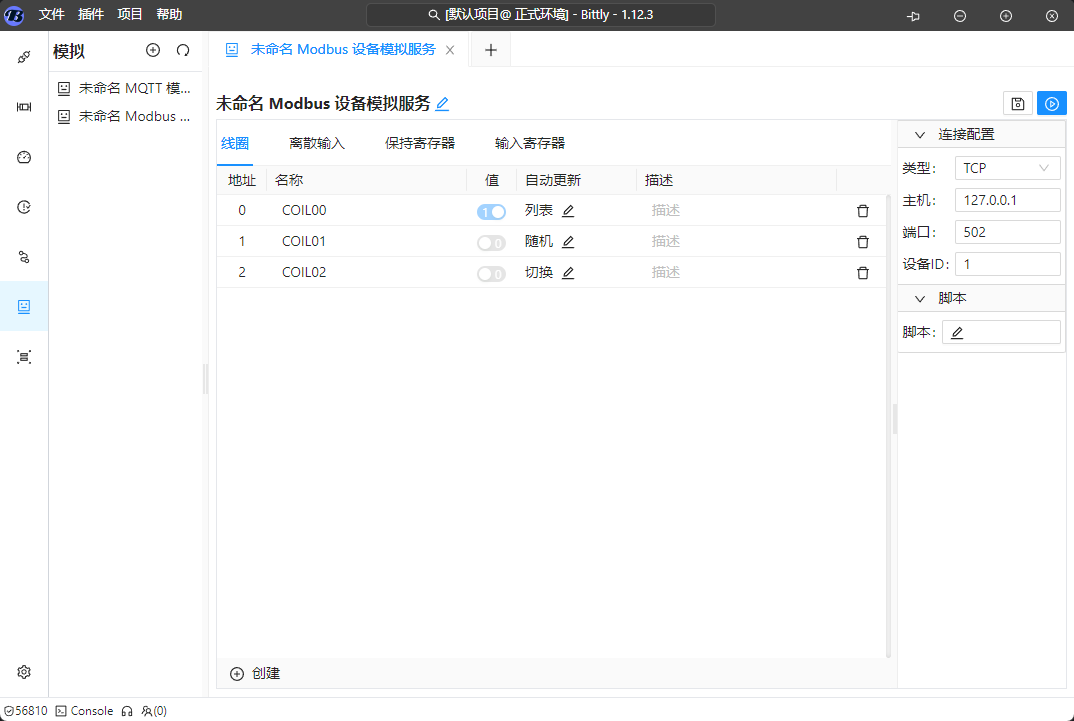The image size is (1074, 721).
Task: Open settings gear in the sidebar
Action: [x=24, y=672]
